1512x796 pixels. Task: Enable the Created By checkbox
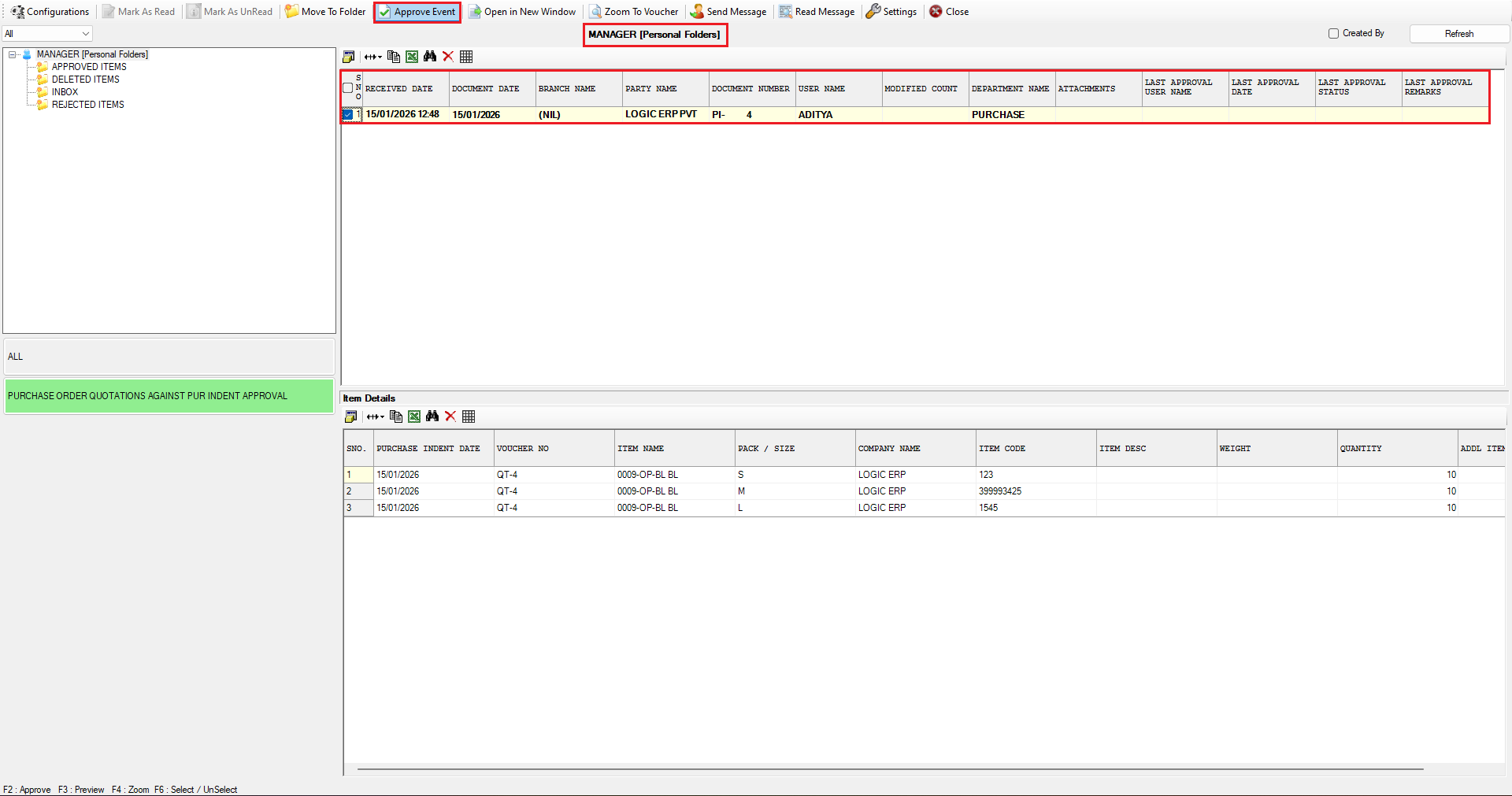point(1333,34)
